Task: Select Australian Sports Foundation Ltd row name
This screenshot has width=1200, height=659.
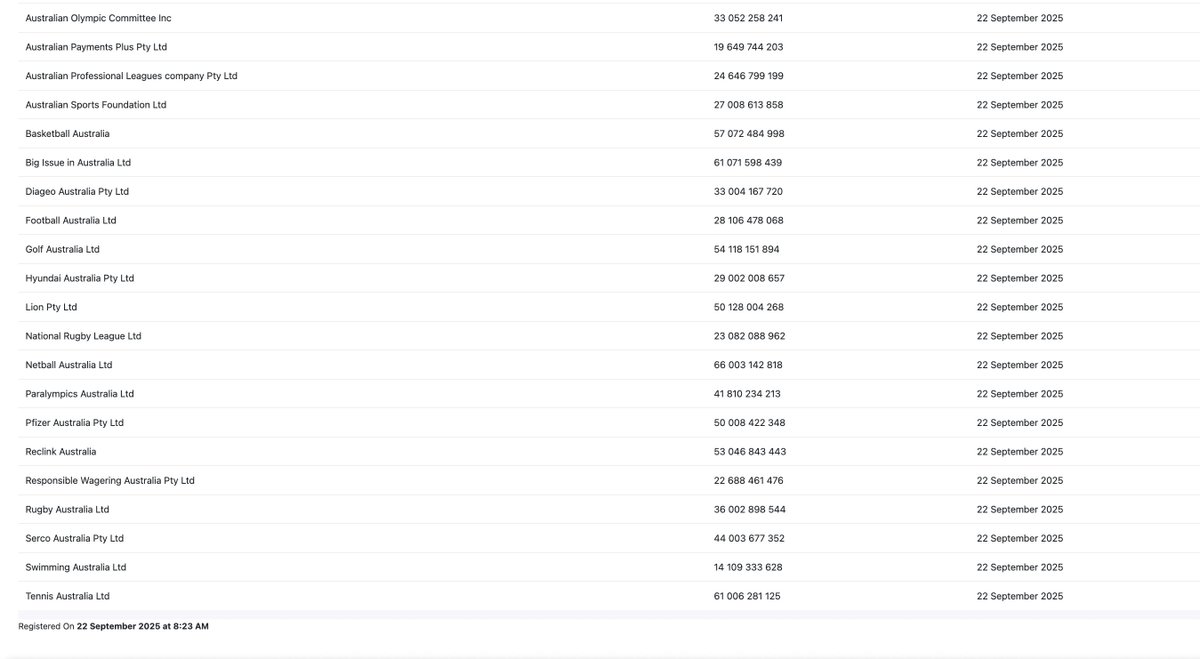Action: (x=96, y=105)
